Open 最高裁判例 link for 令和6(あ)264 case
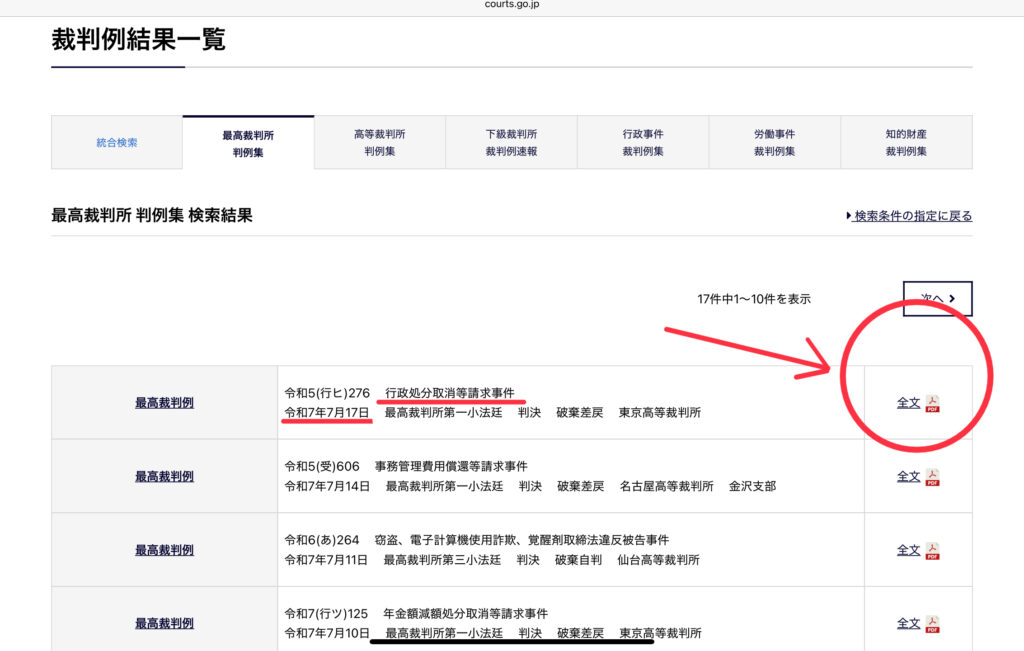Image resolution: width=1024 pixels, height=651 pixels. tap(165, 550)
